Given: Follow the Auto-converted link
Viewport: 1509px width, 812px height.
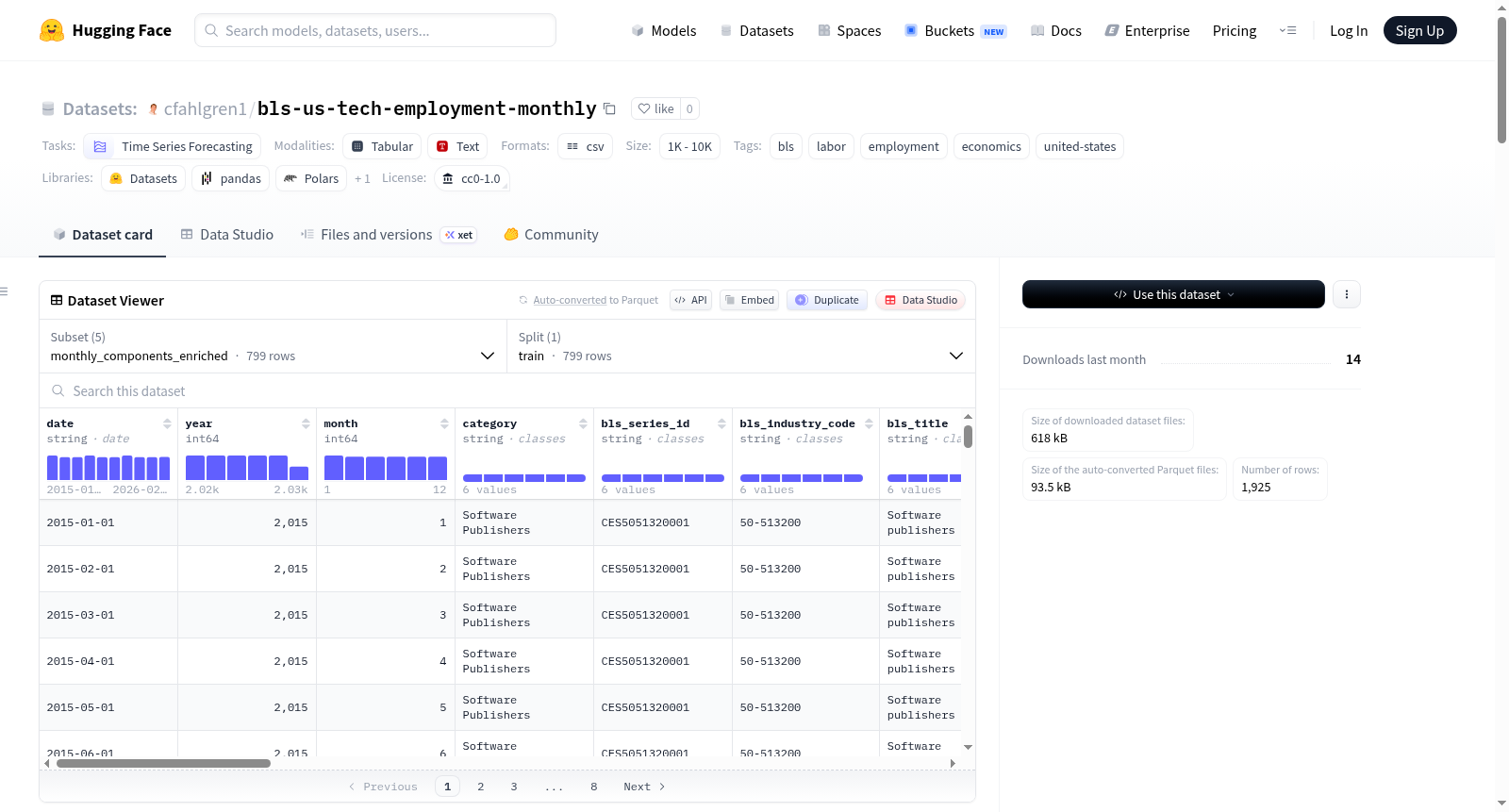Looking at the screenshot, I should [570, 300].
